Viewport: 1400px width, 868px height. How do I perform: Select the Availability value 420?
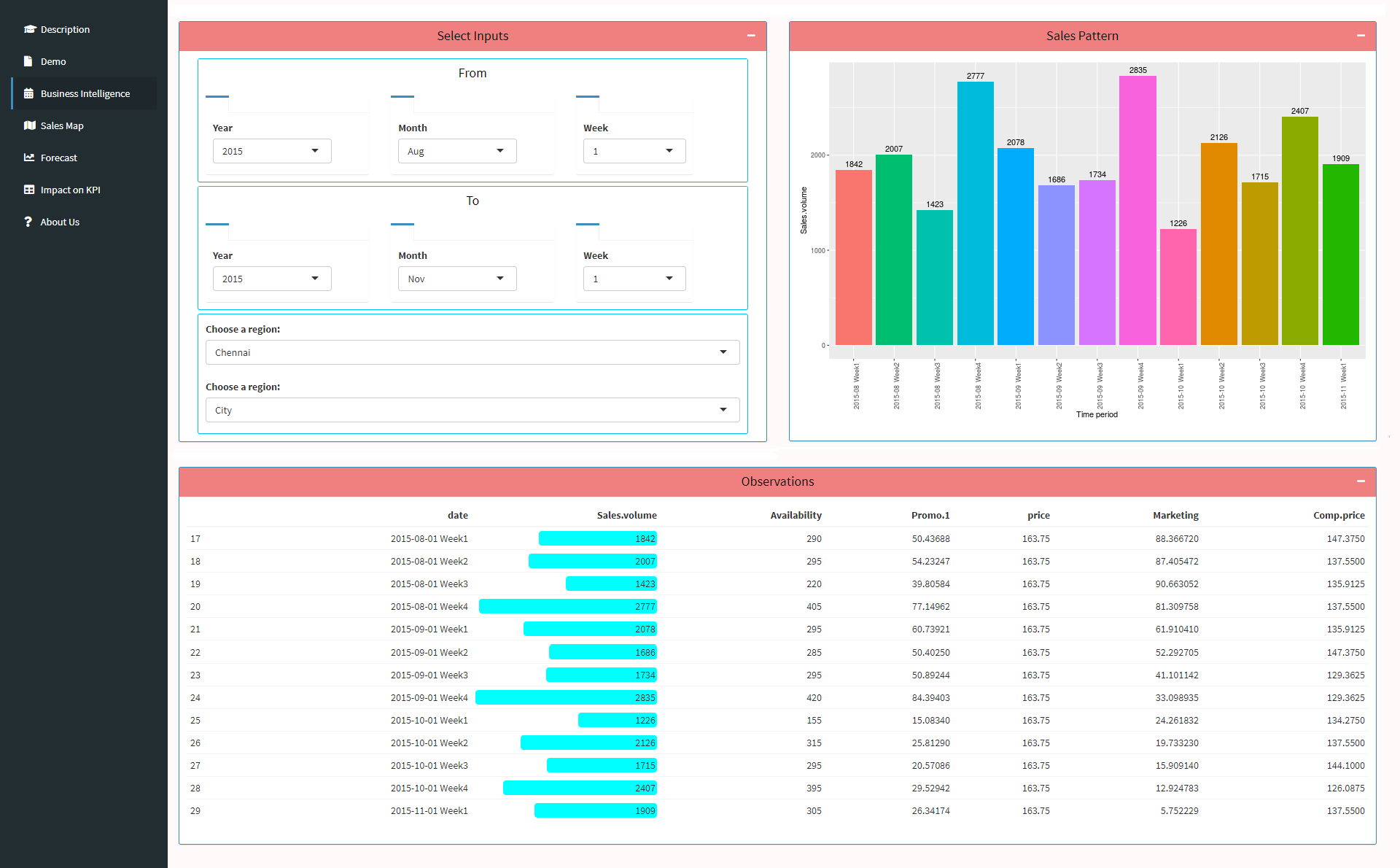pyautogui.click(x=814, y=697)
